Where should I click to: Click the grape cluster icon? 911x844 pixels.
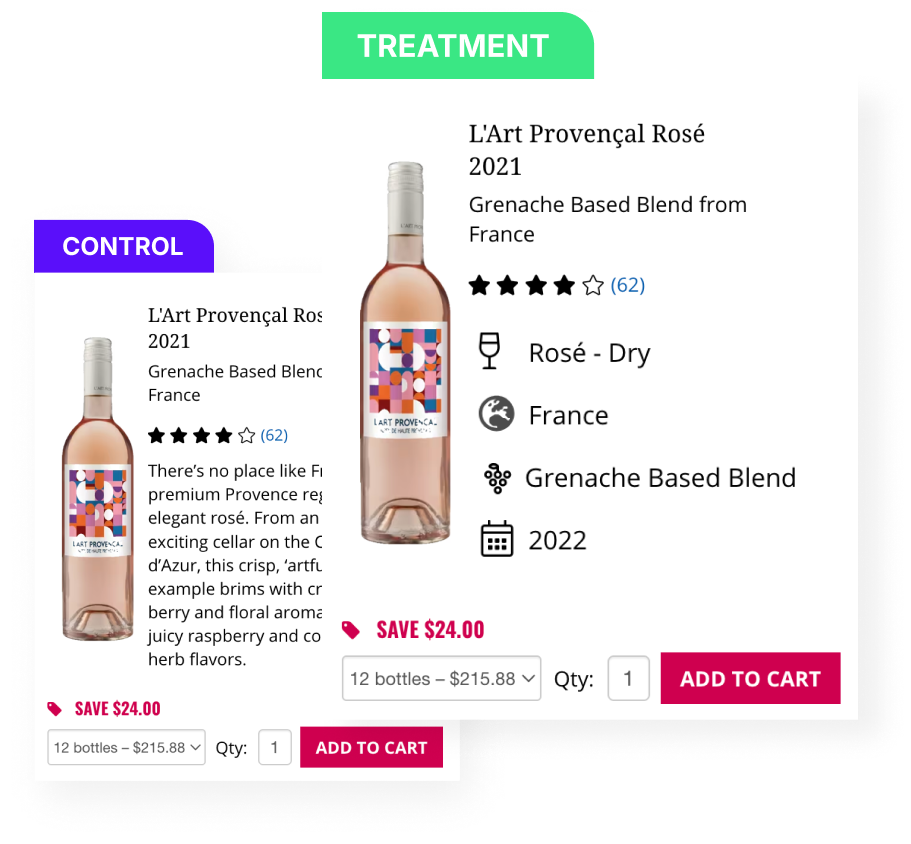point(497,478)
